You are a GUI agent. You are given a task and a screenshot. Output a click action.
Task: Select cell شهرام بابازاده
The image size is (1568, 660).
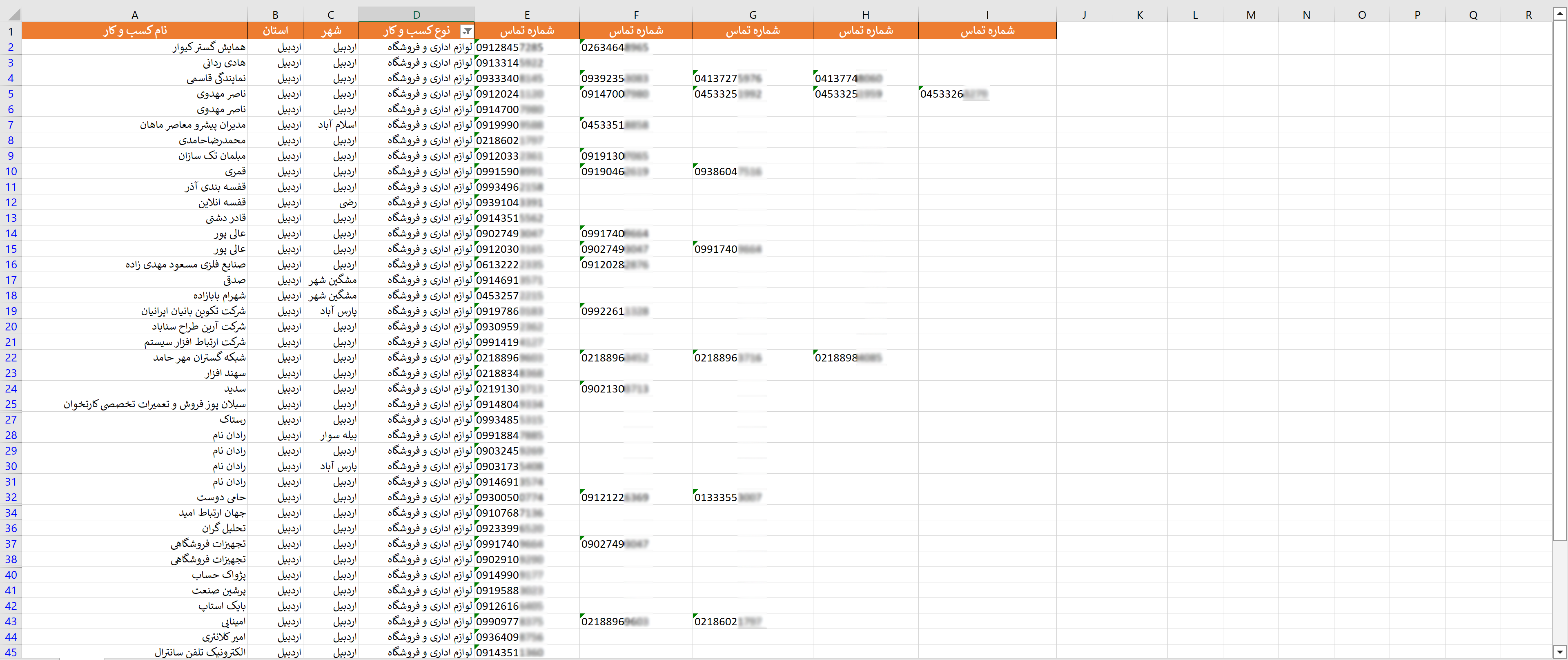click(134, 296)
